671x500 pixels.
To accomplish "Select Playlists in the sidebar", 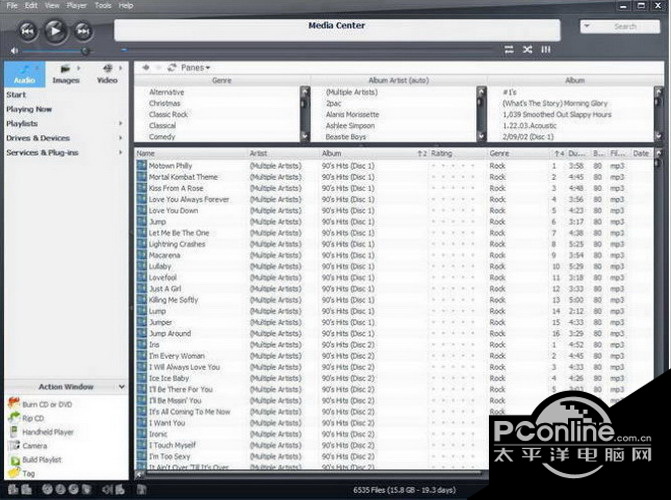I will pyautogui.click(x=22, y=124).
